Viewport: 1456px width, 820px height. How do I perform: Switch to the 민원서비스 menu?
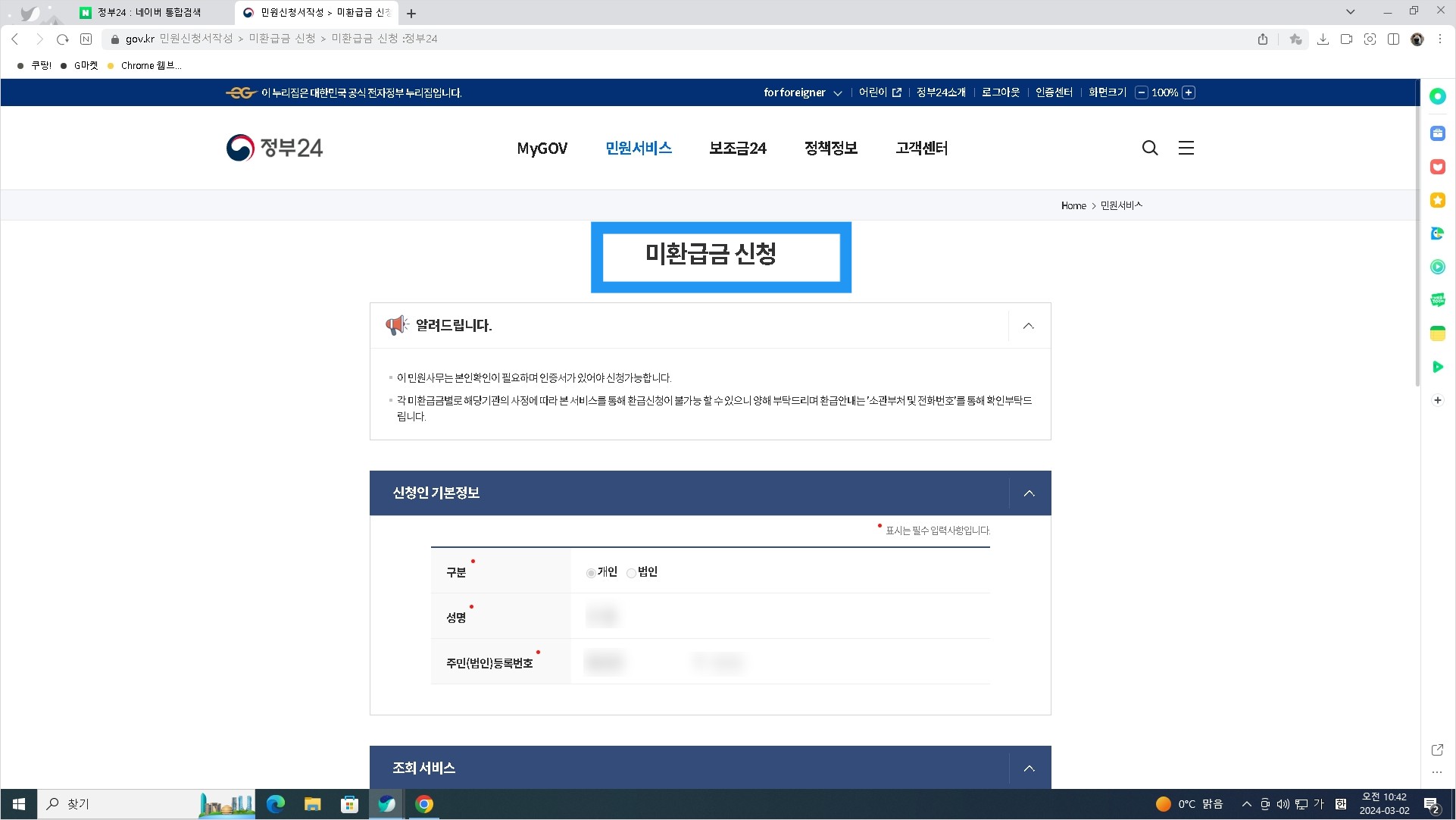pos(638,148)
